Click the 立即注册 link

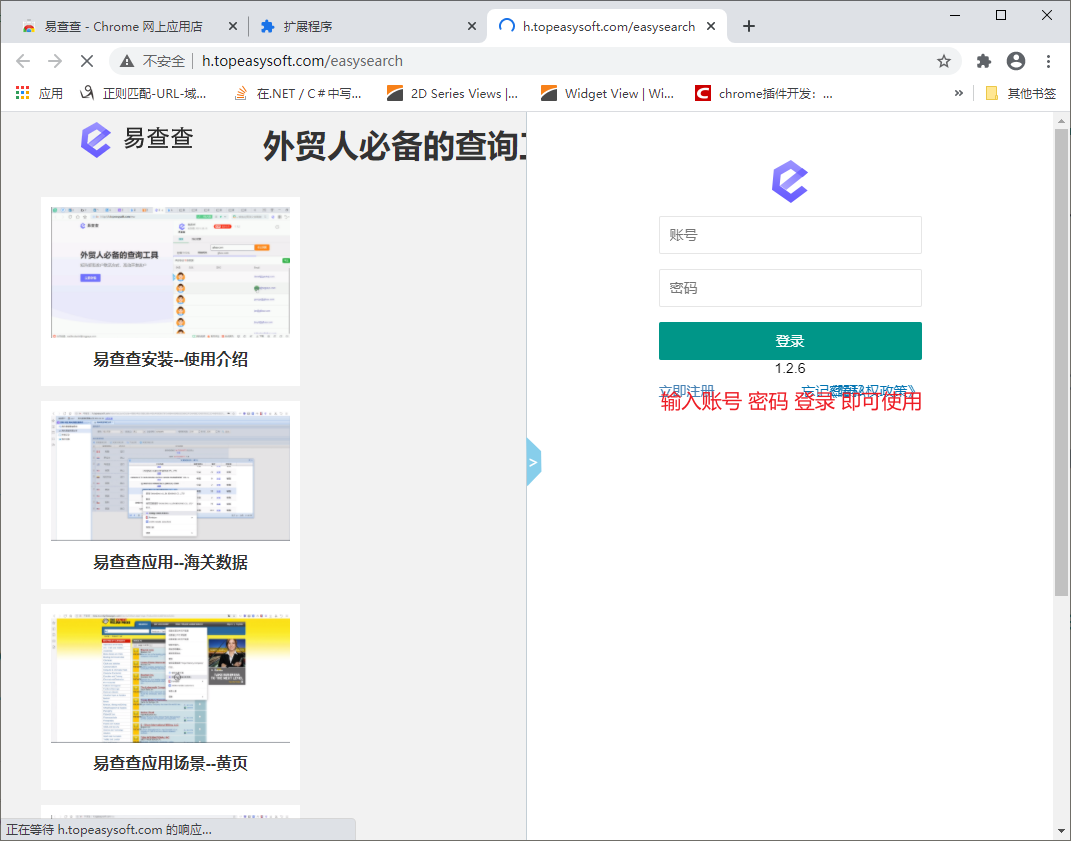686,390
